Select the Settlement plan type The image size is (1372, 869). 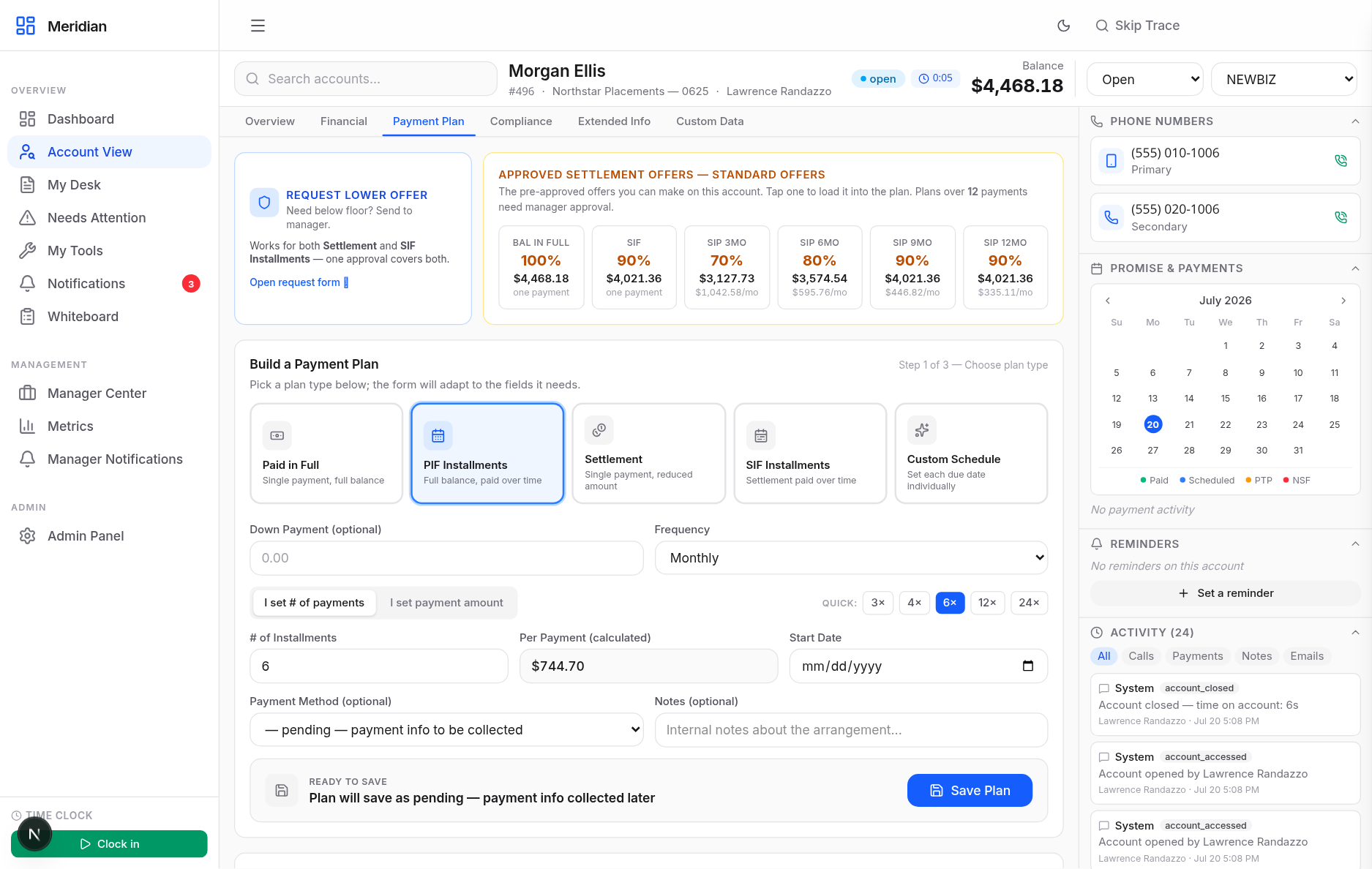pos(648,454)
